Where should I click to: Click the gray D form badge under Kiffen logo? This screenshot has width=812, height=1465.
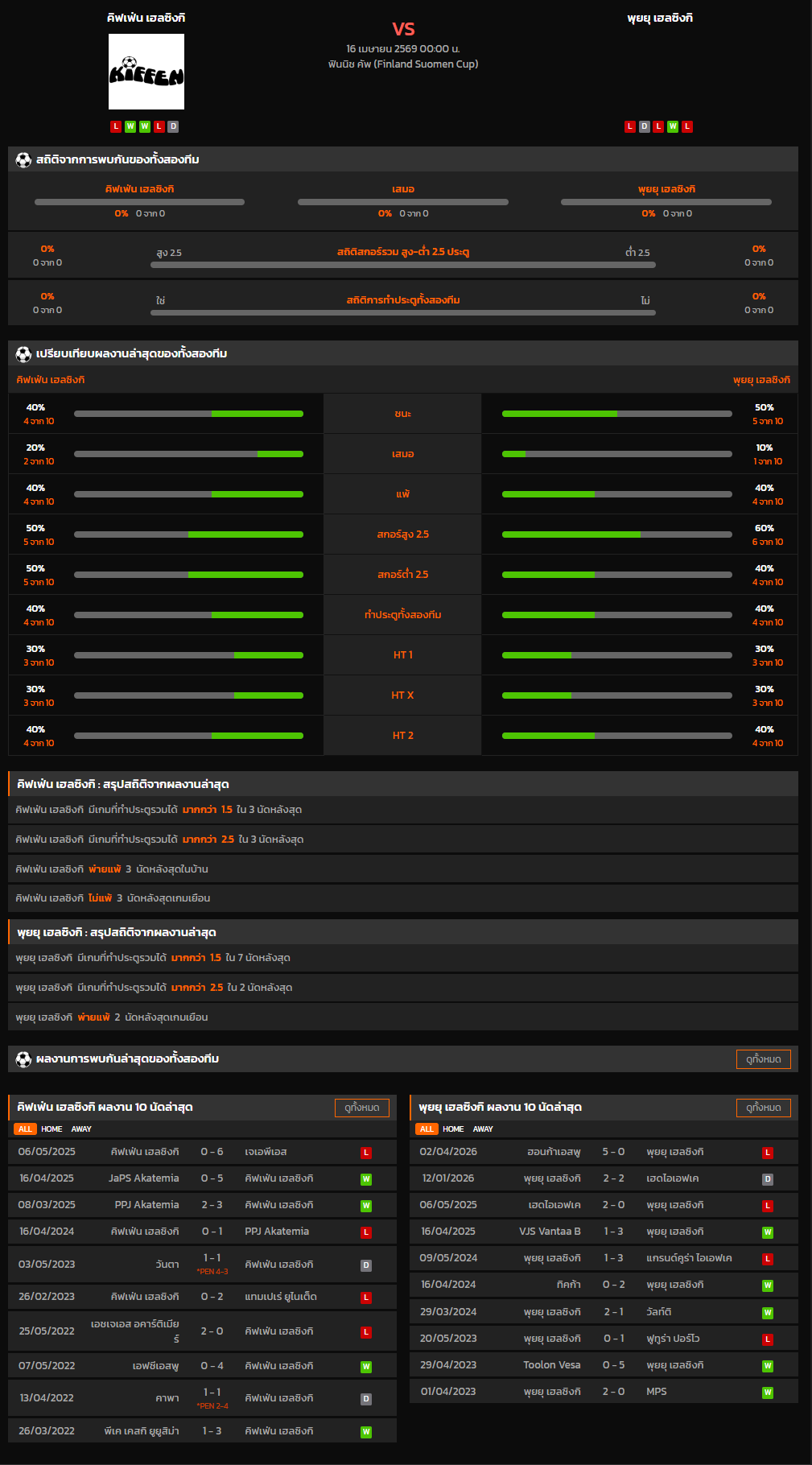pos(173,126)
